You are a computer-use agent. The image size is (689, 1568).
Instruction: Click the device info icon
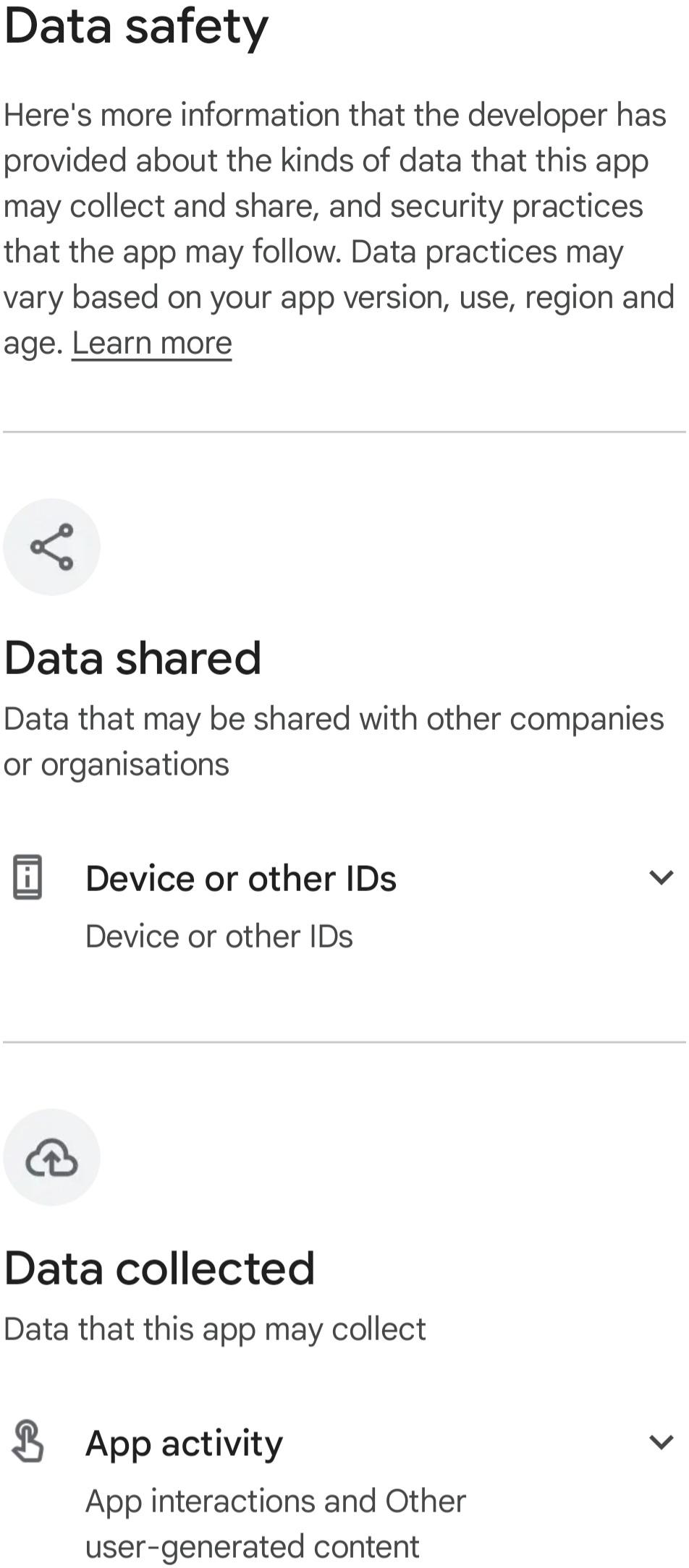coord(28,877)
